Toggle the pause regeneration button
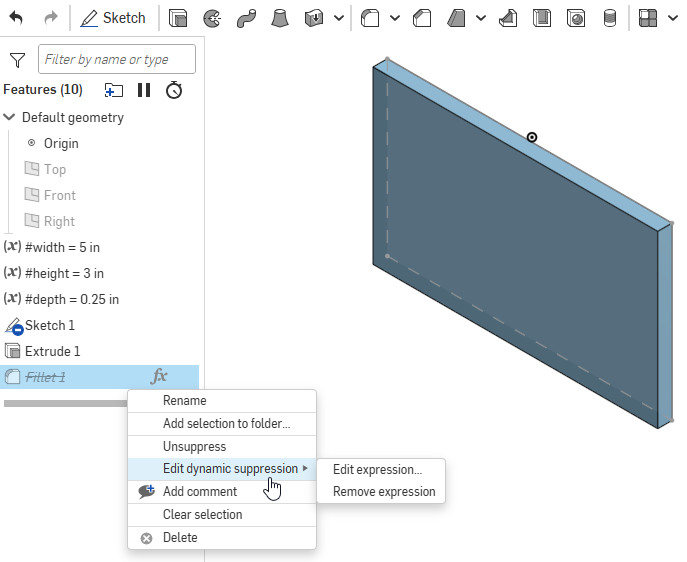Screen dimensions: 687x562 144,90
